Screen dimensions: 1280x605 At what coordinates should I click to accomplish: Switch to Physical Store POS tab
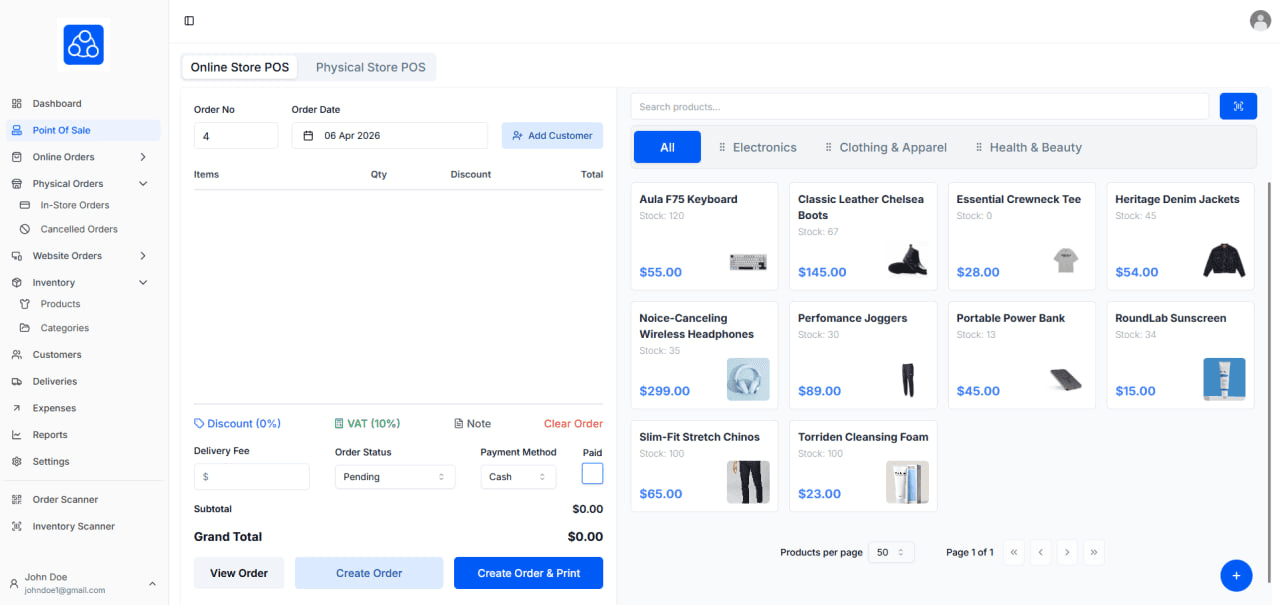[370, 67]
